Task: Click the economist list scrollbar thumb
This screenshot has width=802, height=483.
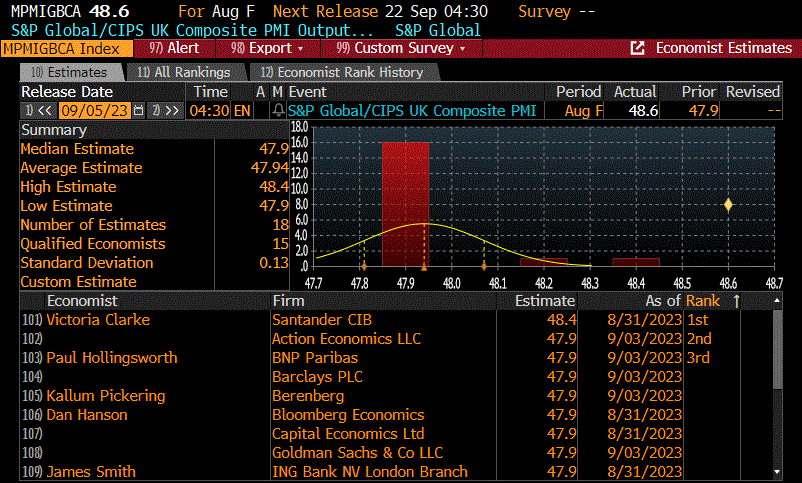Action: click(x=777, y=349)
